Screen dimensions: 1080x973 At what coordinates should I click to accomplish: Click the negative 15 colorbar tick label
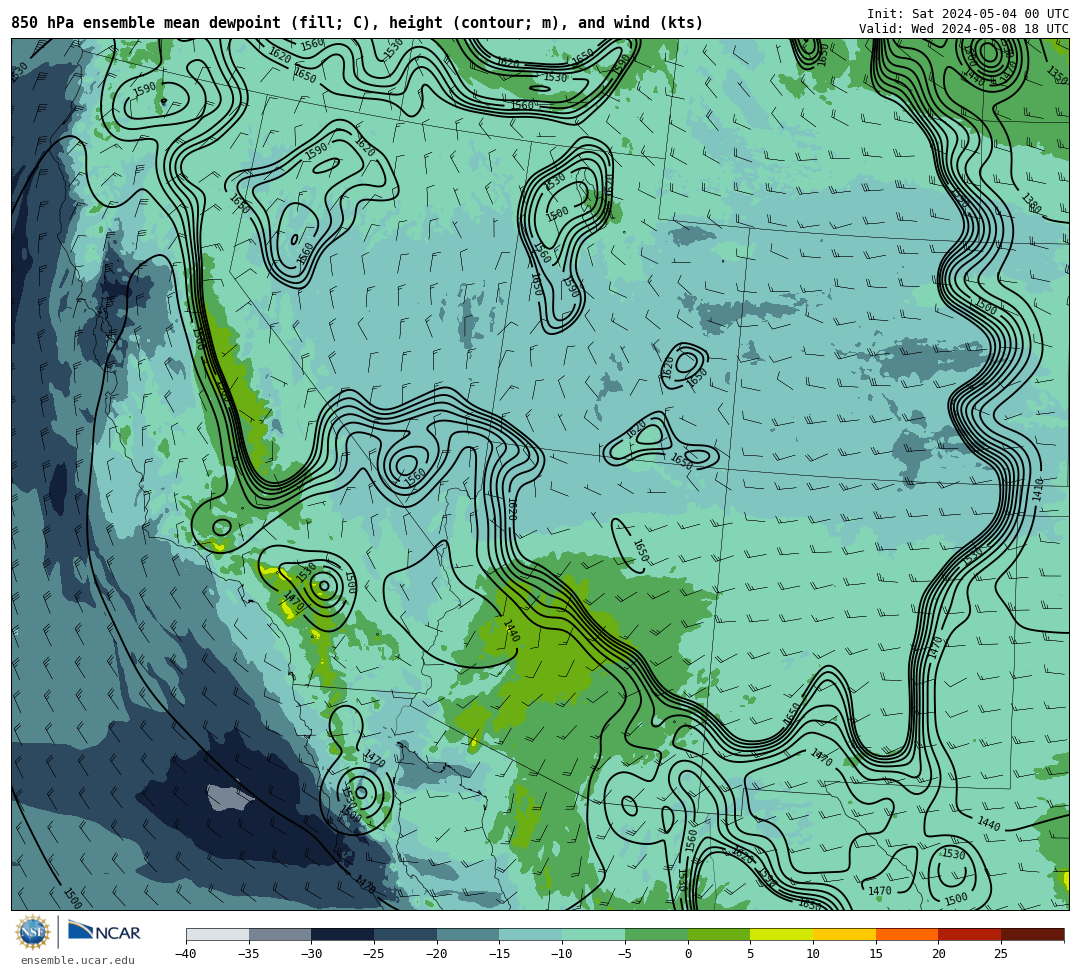(499, 954)
